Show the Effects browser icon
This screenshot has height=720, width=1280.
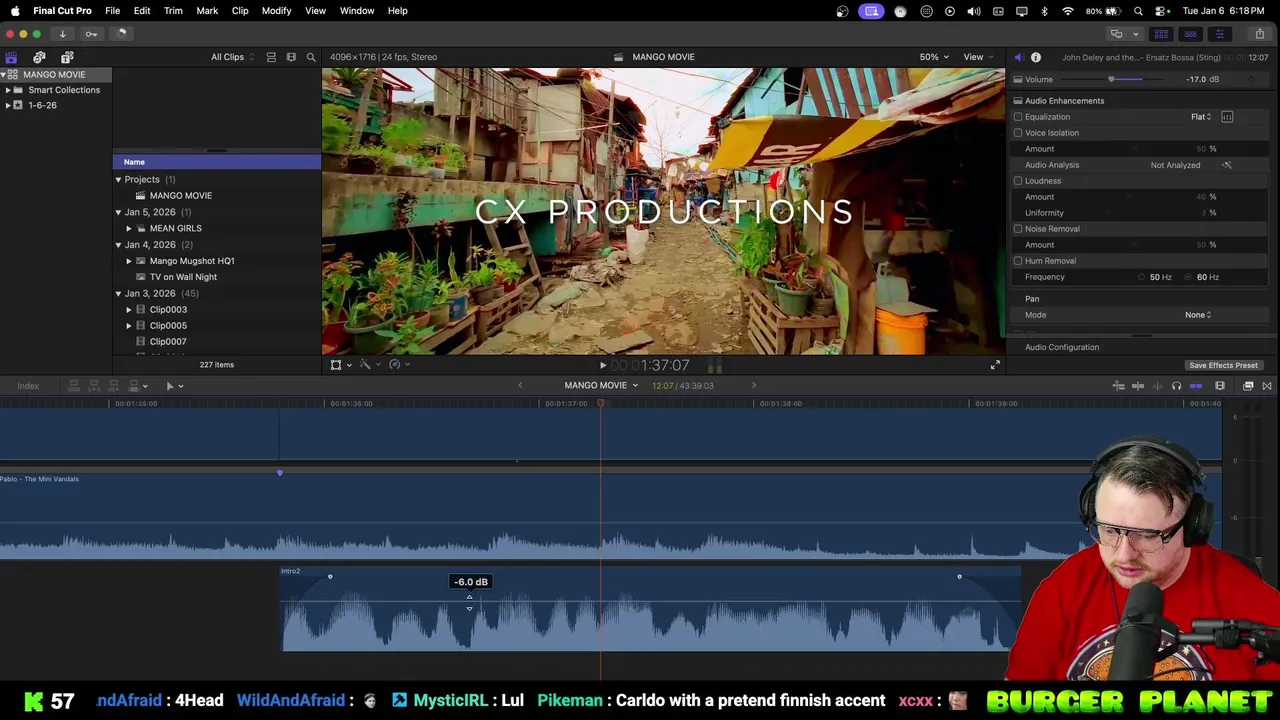click(x=1248, y=386)
